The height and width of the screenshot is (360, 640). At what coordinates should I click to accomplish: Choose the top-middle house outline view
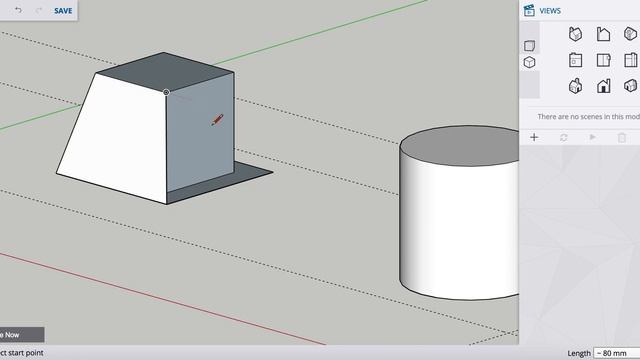click(x=603, y=33)
